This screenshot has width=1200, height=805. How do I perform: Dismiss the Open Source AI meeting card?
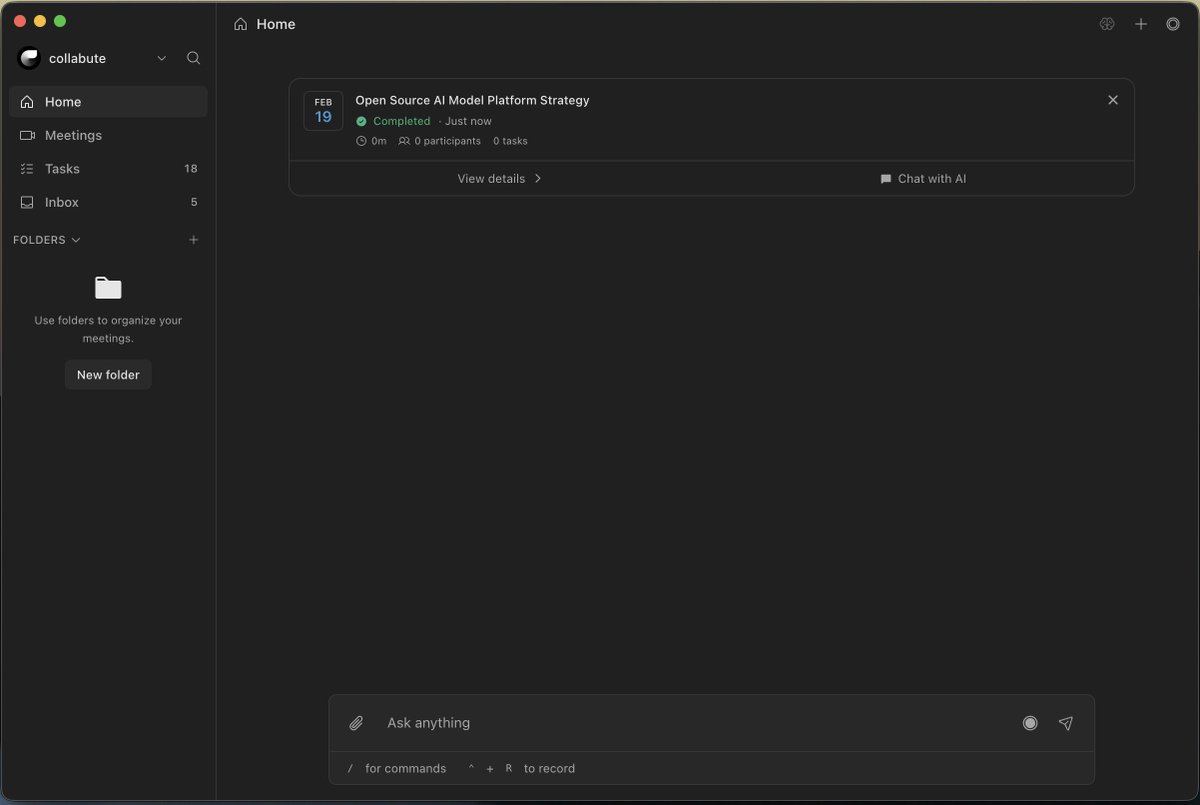pos(1113,100)
